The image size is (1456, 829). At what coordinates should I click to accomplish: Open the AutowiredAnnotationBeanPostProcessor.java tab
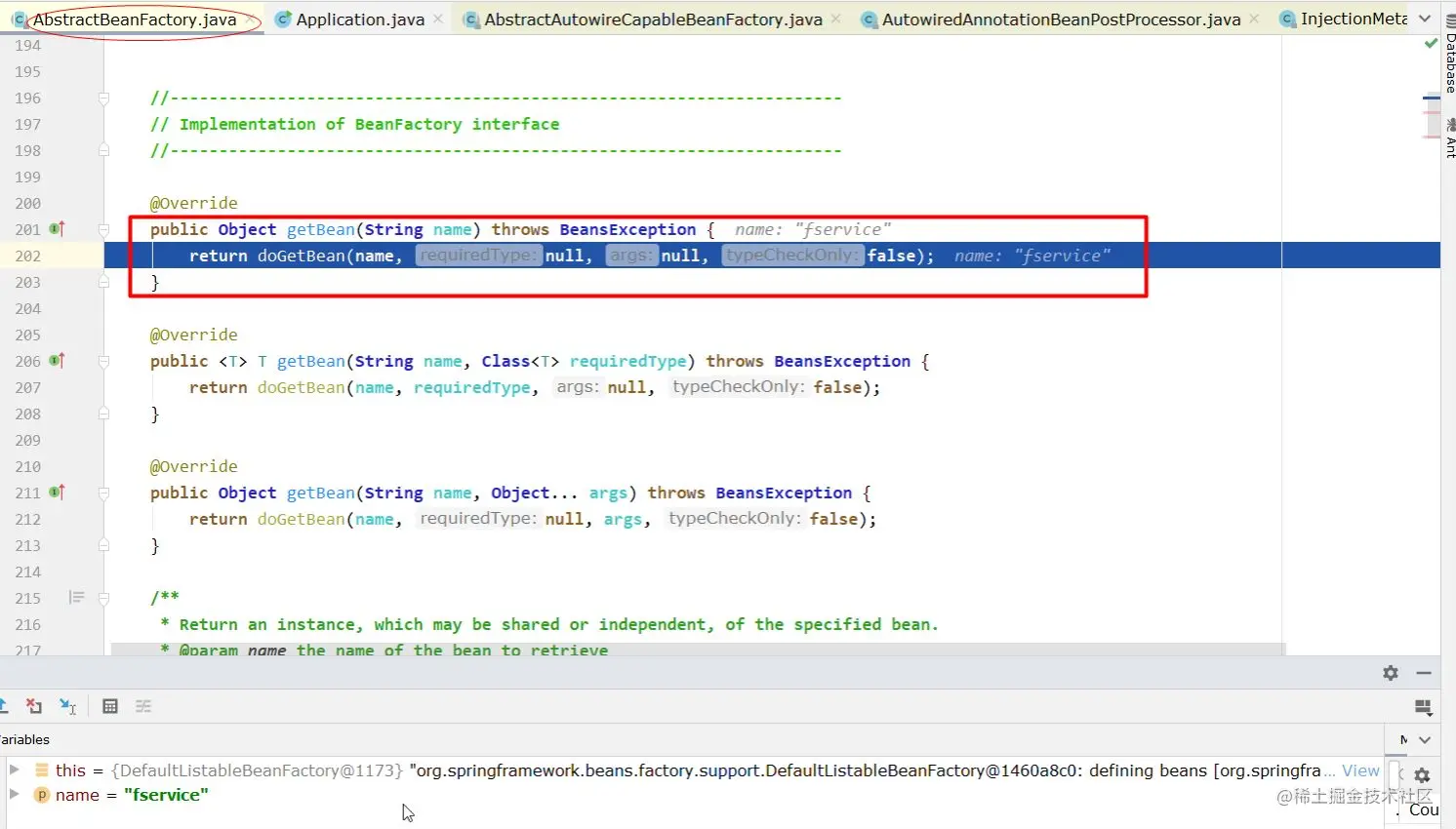click(x=1061, y=20)
